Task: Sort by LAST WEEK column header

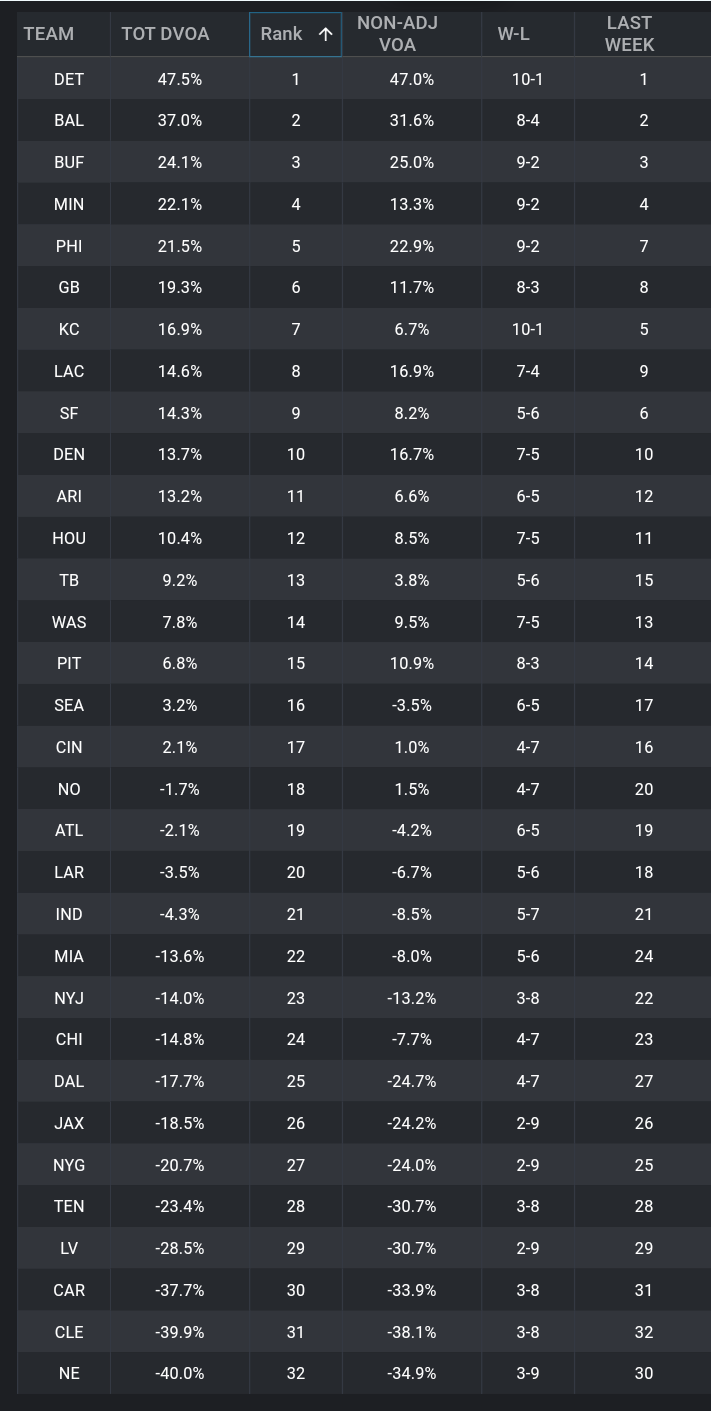Action: [x=629, y=34]
